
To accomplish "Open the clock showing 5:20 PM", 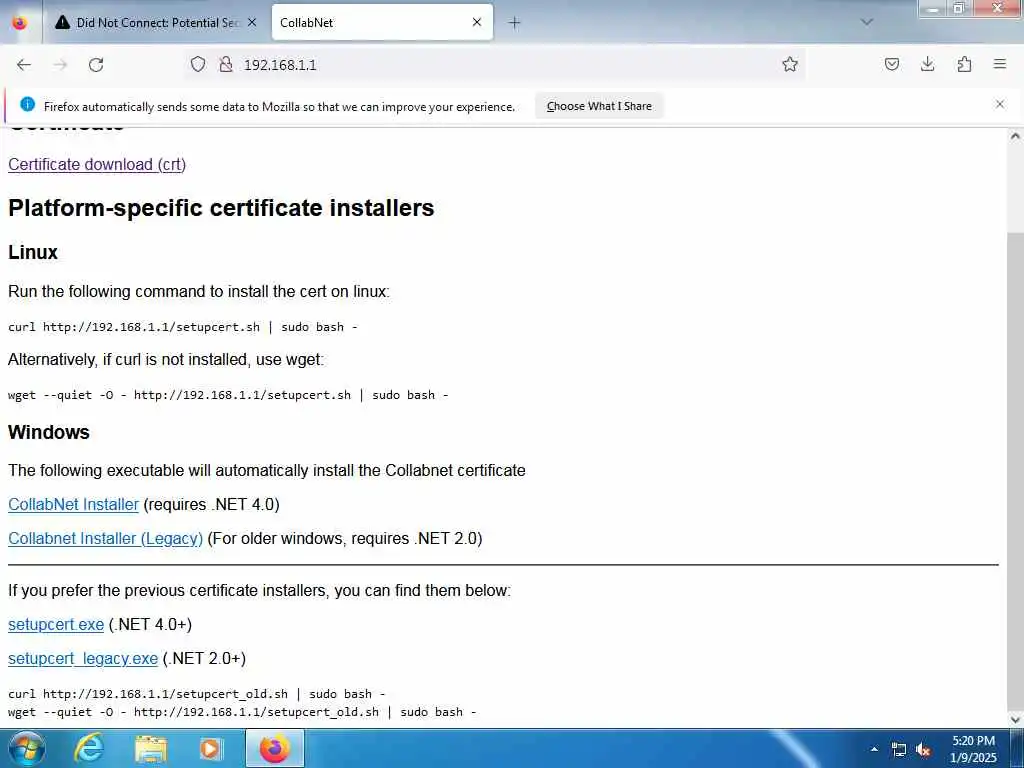I will [x=973, y=749].
